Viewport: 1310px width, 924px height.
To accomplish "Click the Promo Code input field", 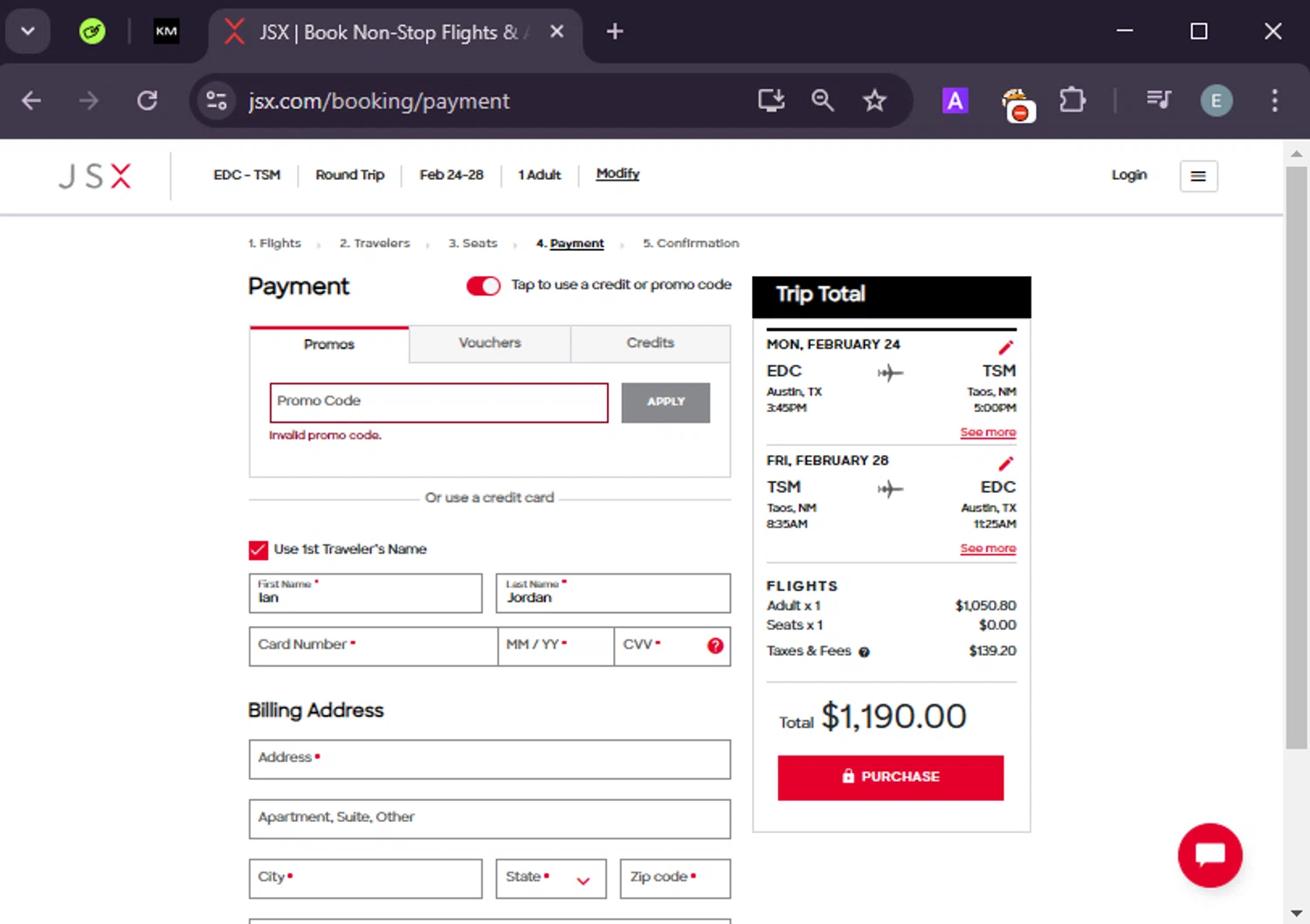I will 439,403.
